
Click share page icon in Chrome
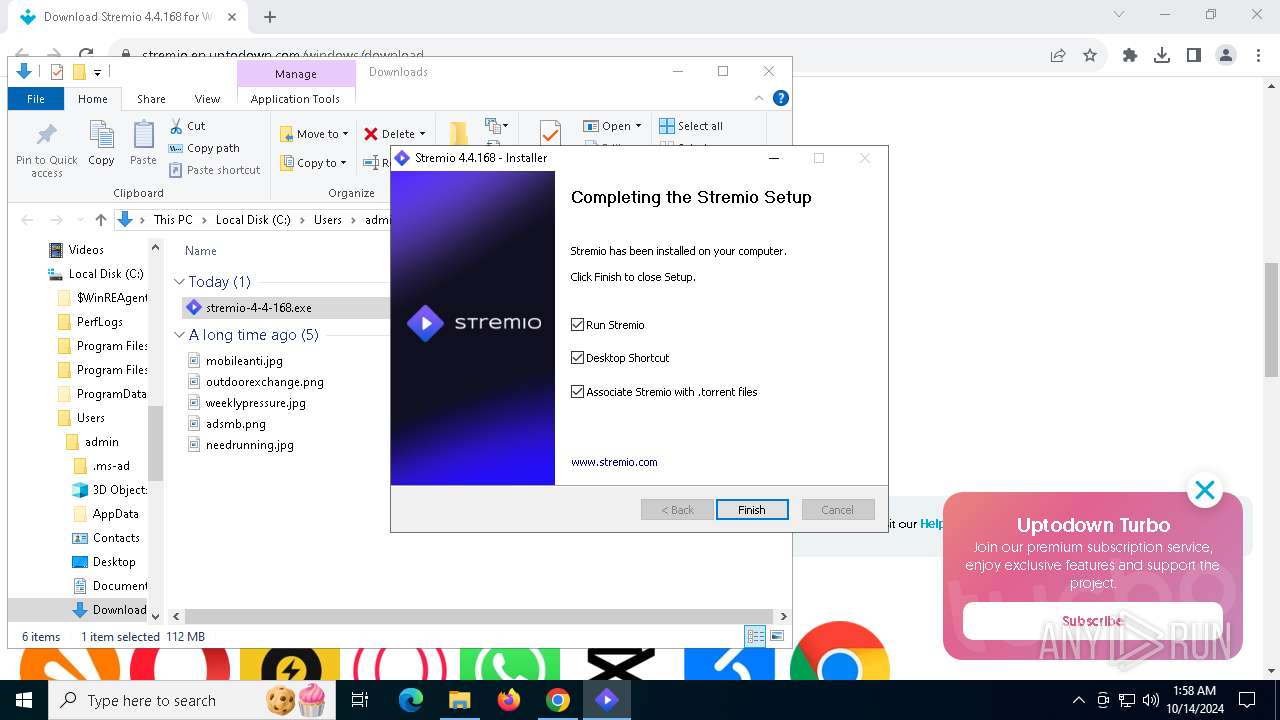point(1058,56)
